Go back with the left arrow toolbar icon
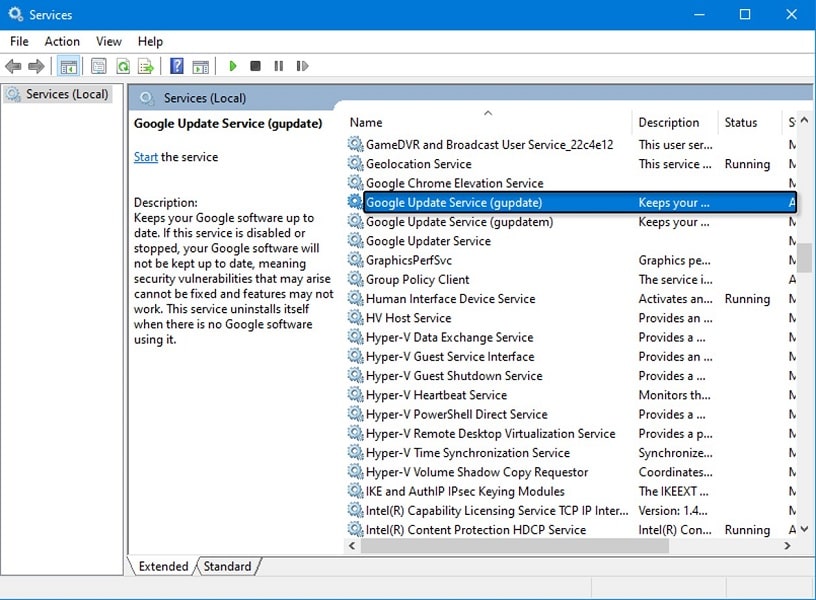 click(13, 66)
